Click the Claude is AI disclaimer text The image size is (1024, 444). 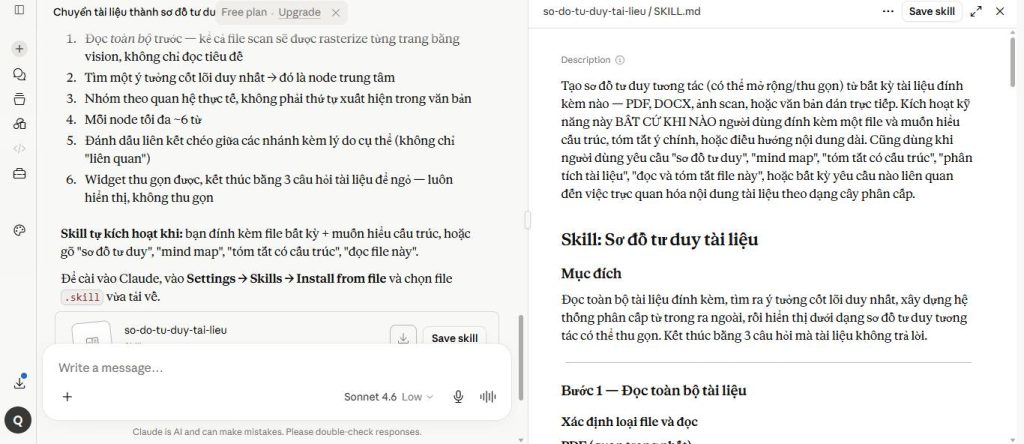tap(277, 432)
